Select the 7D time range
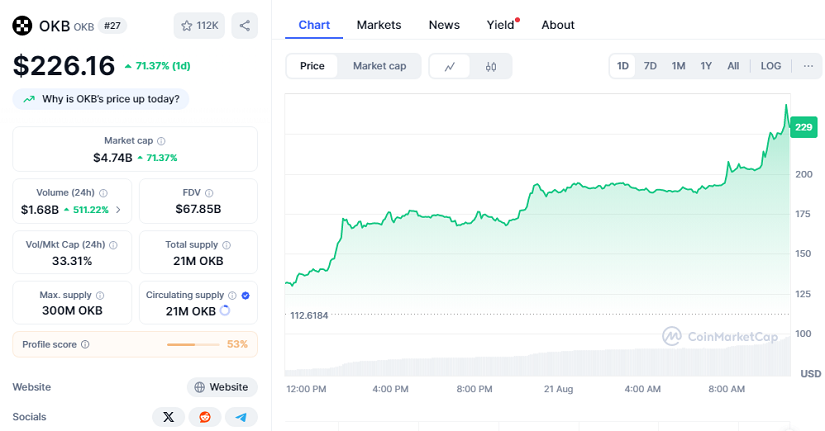This screenshot has height=431, width=825. click(650, 66)
